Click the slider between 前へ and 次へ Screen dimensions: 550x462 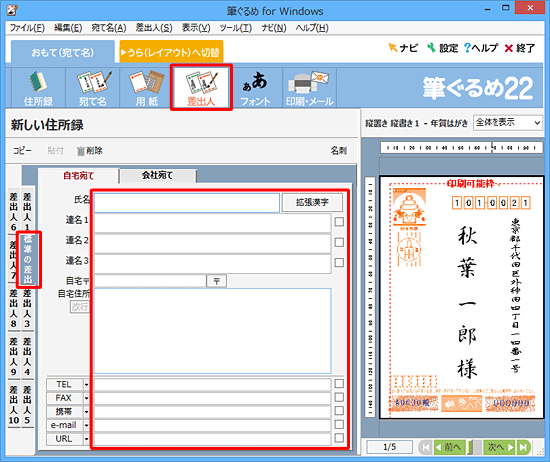click(x=474, y=447)
